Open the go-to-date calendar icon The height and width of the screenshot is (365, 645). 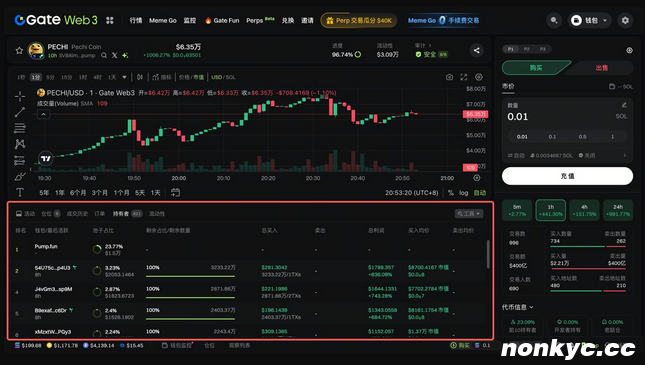point(175,192)
